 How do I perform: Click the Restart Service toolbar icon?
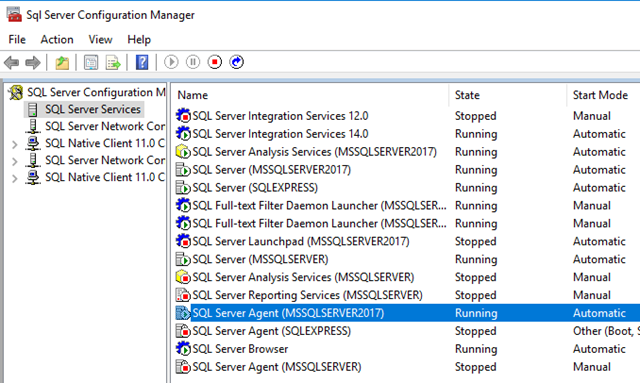click(x=236, y=62)
